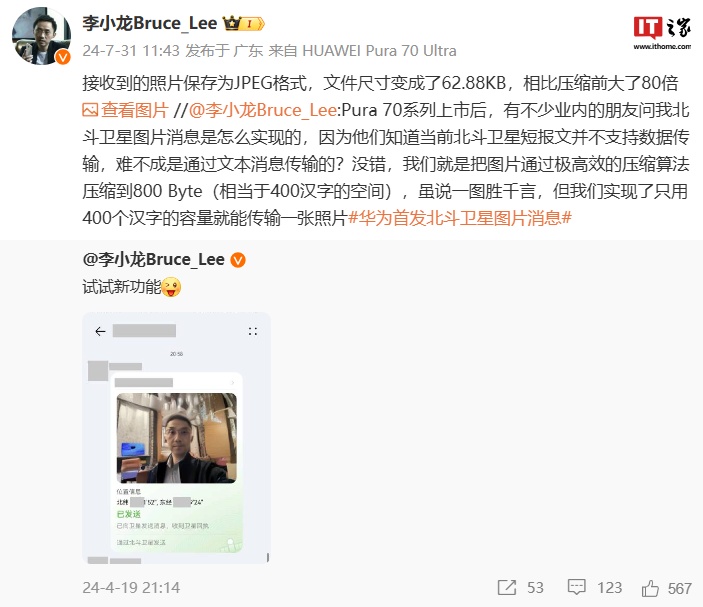
Task: Enlarge the satellite message screenshot thumbnail
Action: click(x=176, y=438)
